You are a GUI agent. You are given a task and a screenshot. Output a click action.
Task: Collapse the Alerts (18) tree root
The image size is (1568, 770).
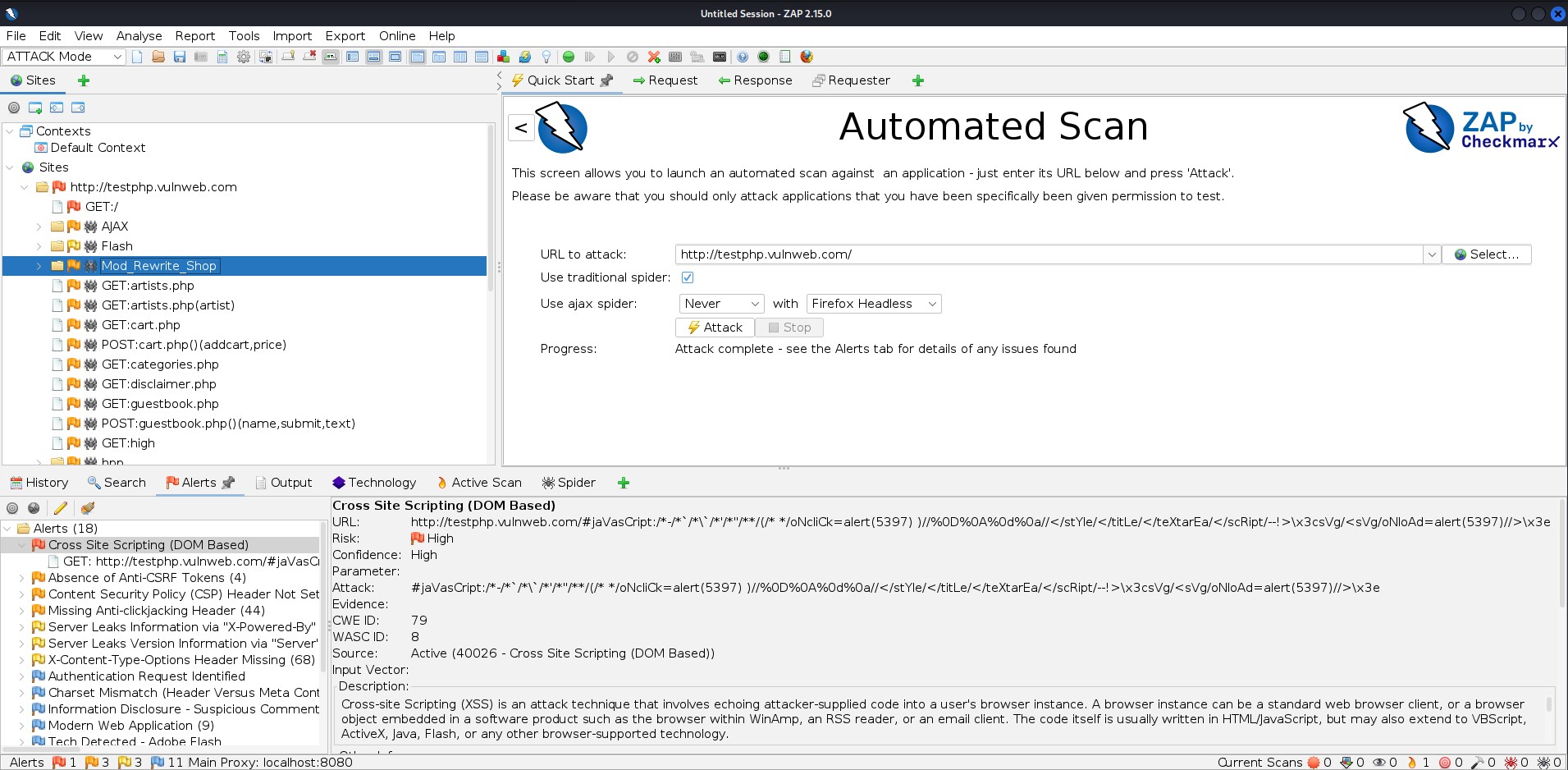click(x=8, y=529)
